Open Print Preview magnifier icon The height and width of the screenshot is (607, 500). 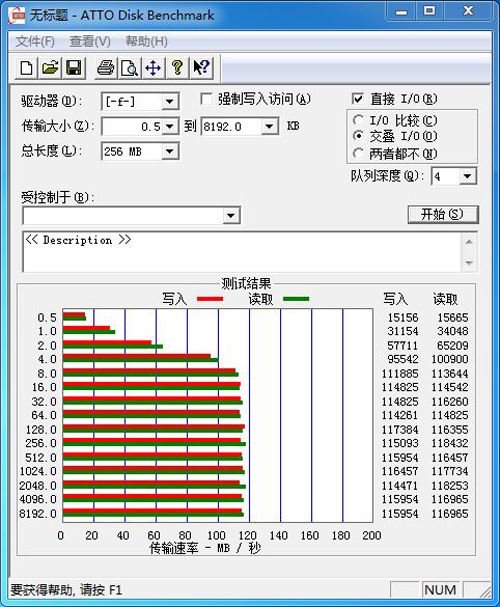click(x=129, y=68)
